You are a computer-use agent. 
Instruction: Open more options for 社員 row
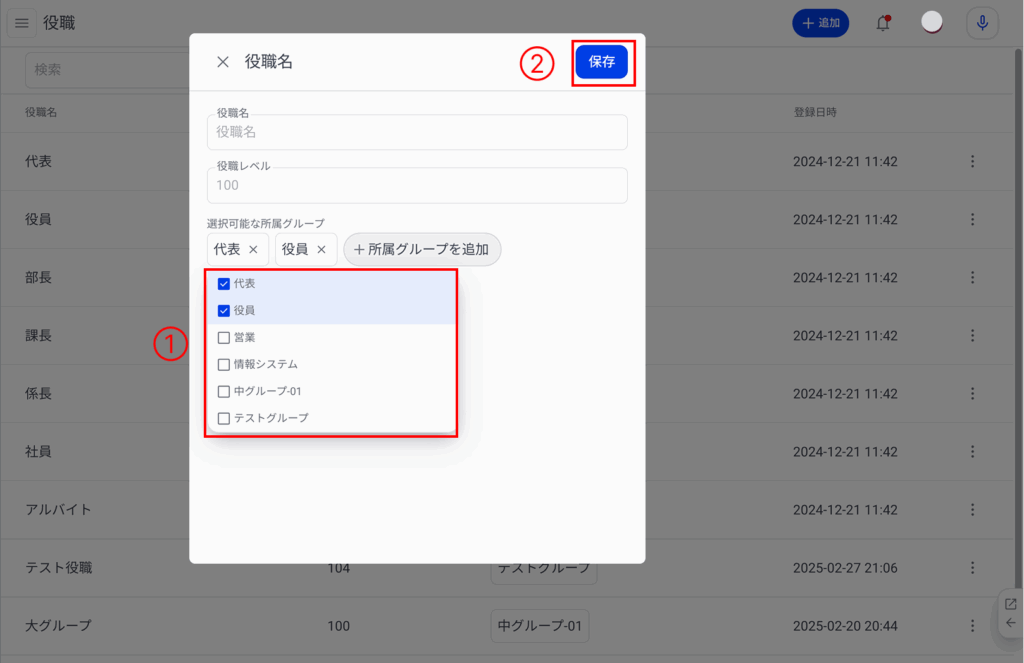pyautogui.click(x=972, y=452)
